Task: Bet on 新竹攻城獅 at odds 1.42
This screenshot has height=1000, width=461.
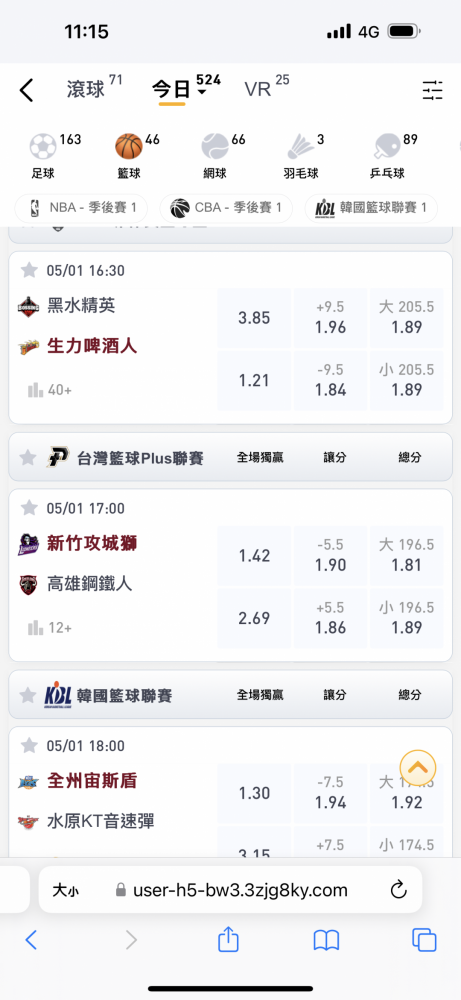Action: point(254,555)
